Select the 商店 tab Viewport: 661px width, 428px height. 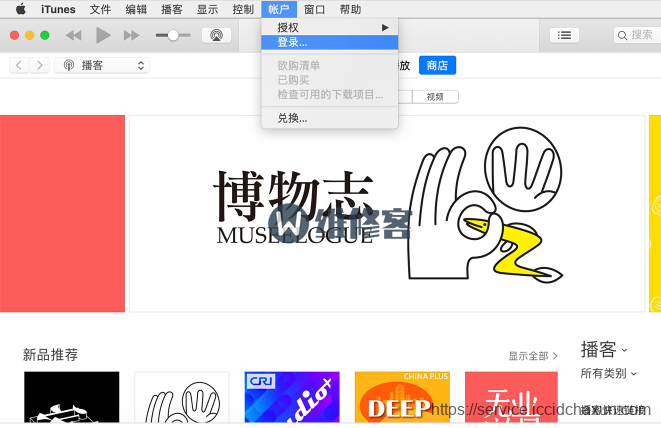437,65
